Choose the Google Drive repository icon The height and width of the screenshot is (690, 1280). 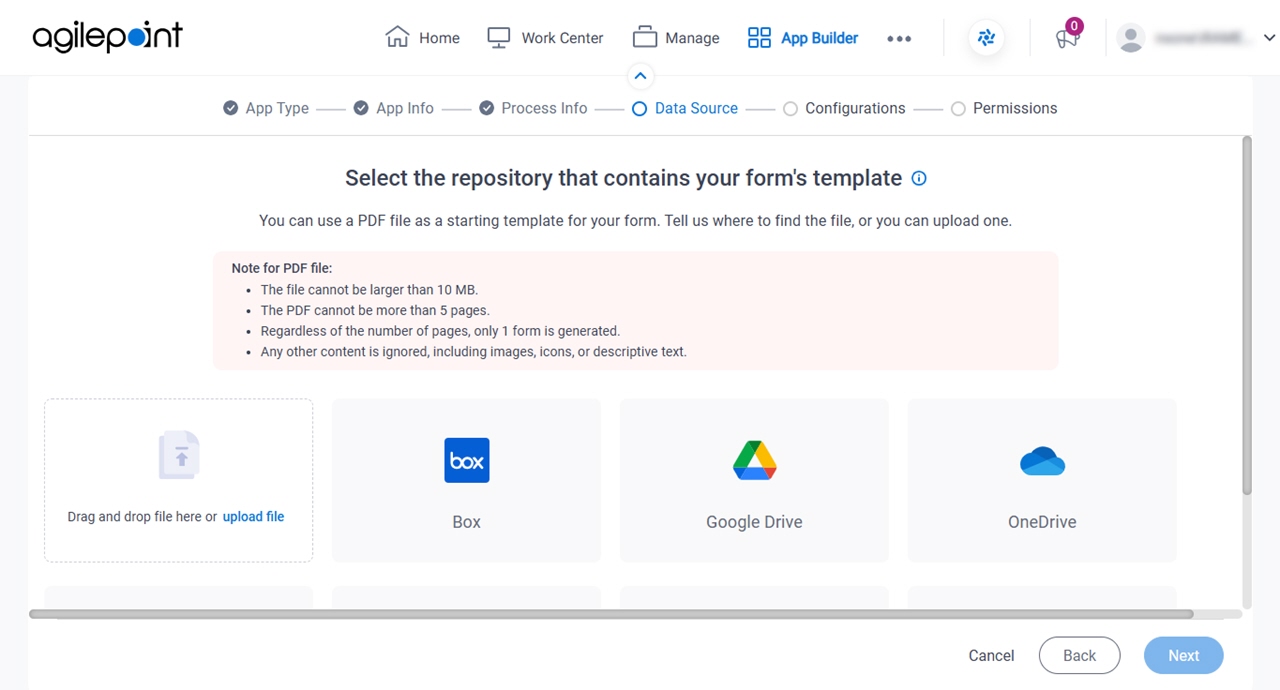point(754,460)
